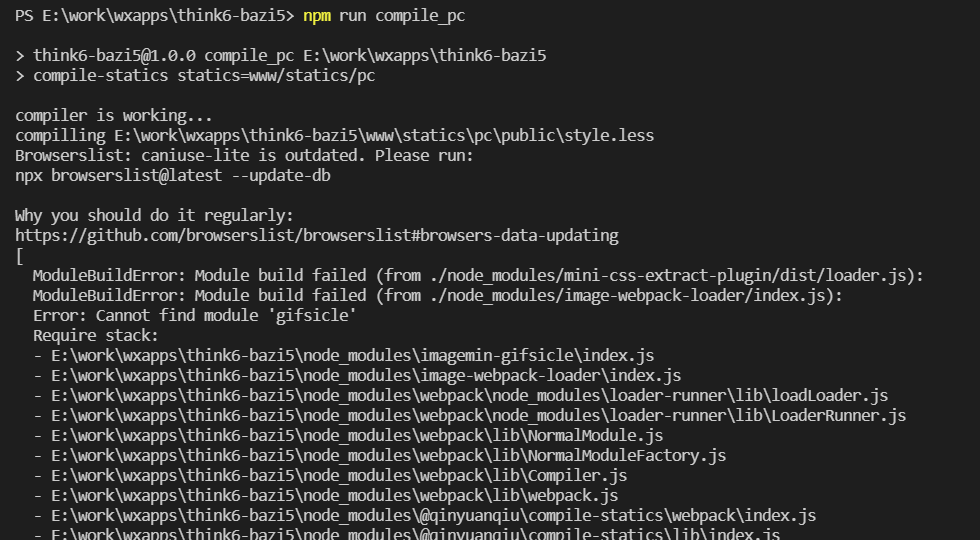Viewport: 980px width, 540px height.
Task: Click the loadLoader.js file path
Action: [469, 396]
